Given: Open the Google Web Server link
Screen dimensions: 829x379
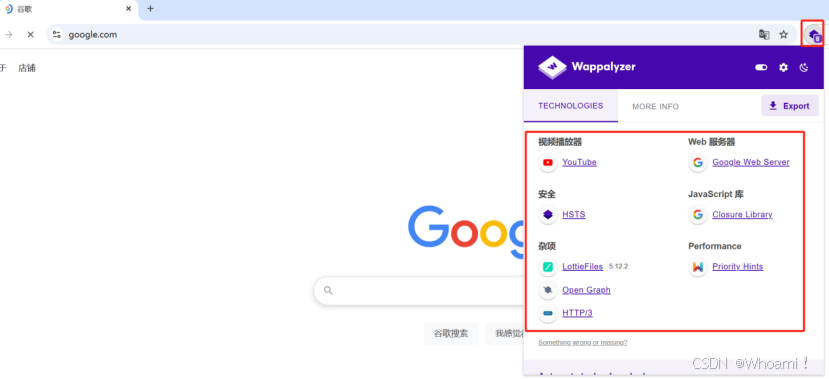Looking at the screenshot, I should (751, 162).
